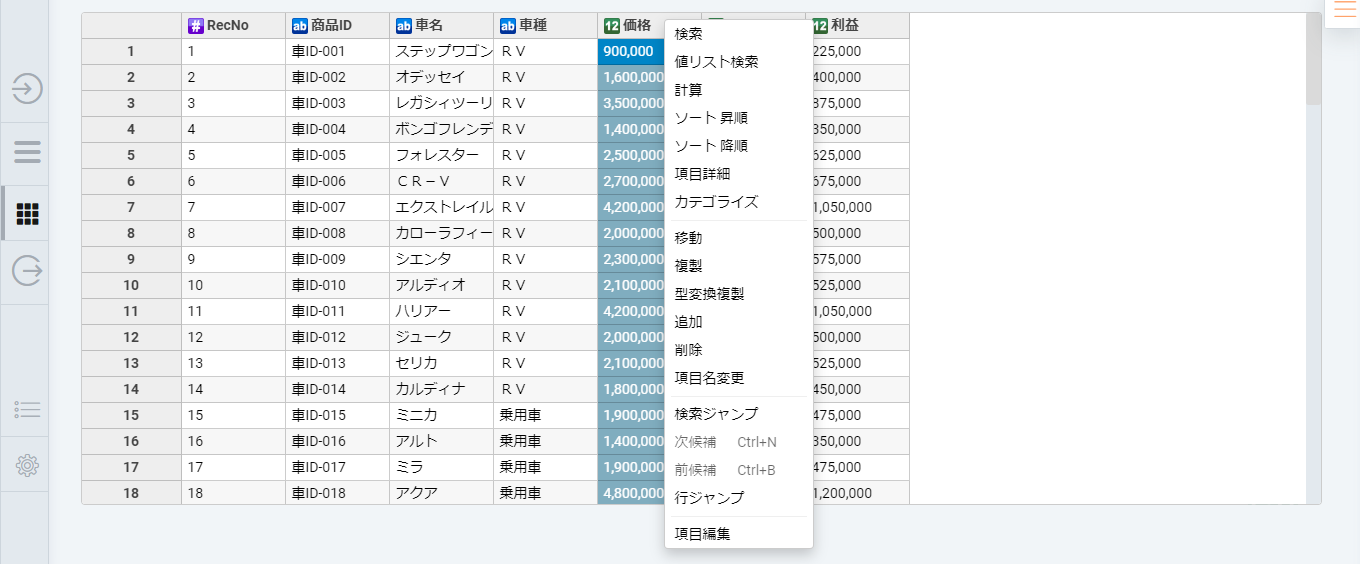This screenshot has width=1360, height=564.
Task: Choose 移動 in the context menu
Action: coord(739,238)
